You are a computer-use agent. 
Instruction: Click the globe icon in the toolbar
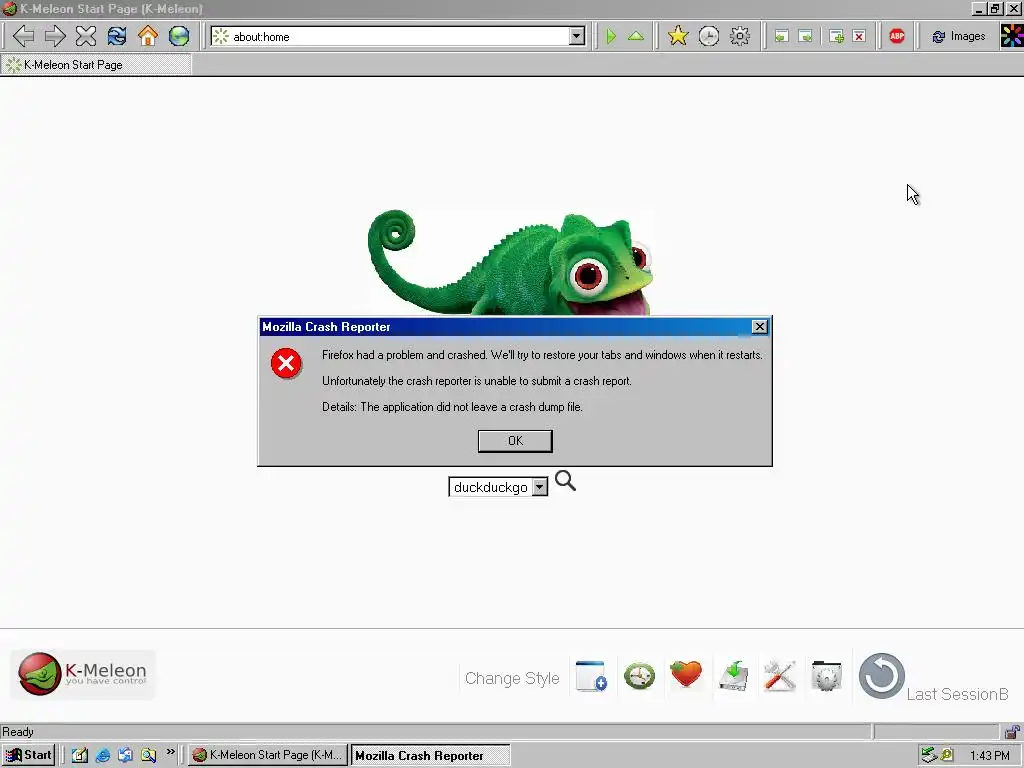(x=179, y=36)
